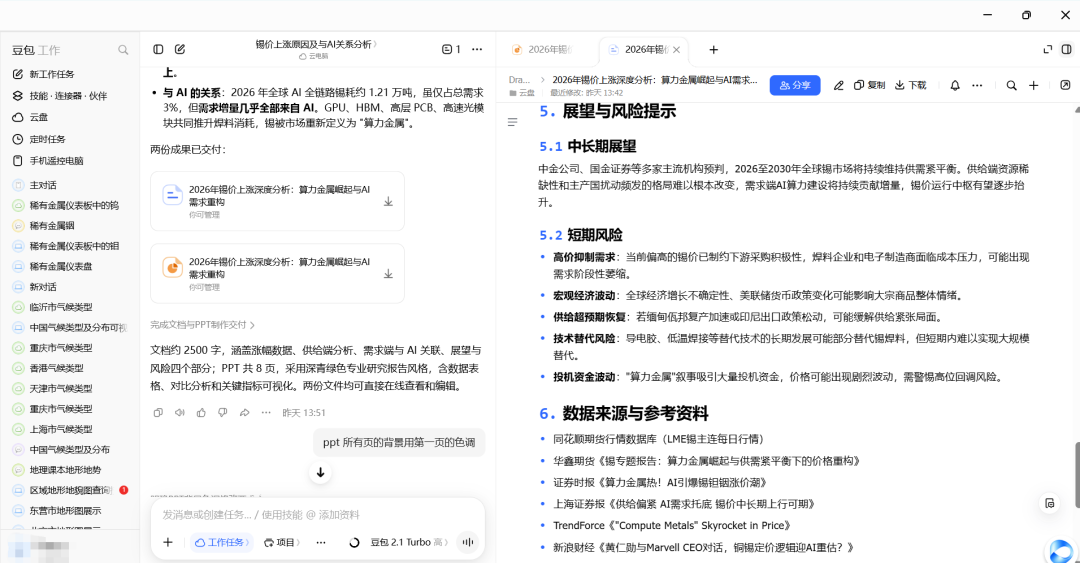Viewport: 1080px width, 563px height.
Task: Click the notification bell icon
Action: (x=955, y=85)
